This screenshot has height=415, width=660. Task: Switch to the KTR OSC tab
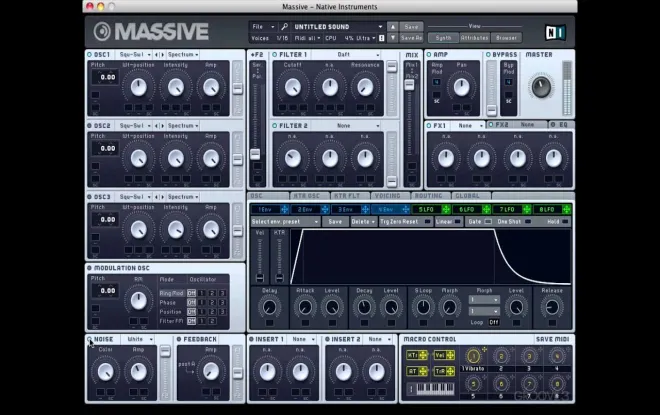point(309,196)
